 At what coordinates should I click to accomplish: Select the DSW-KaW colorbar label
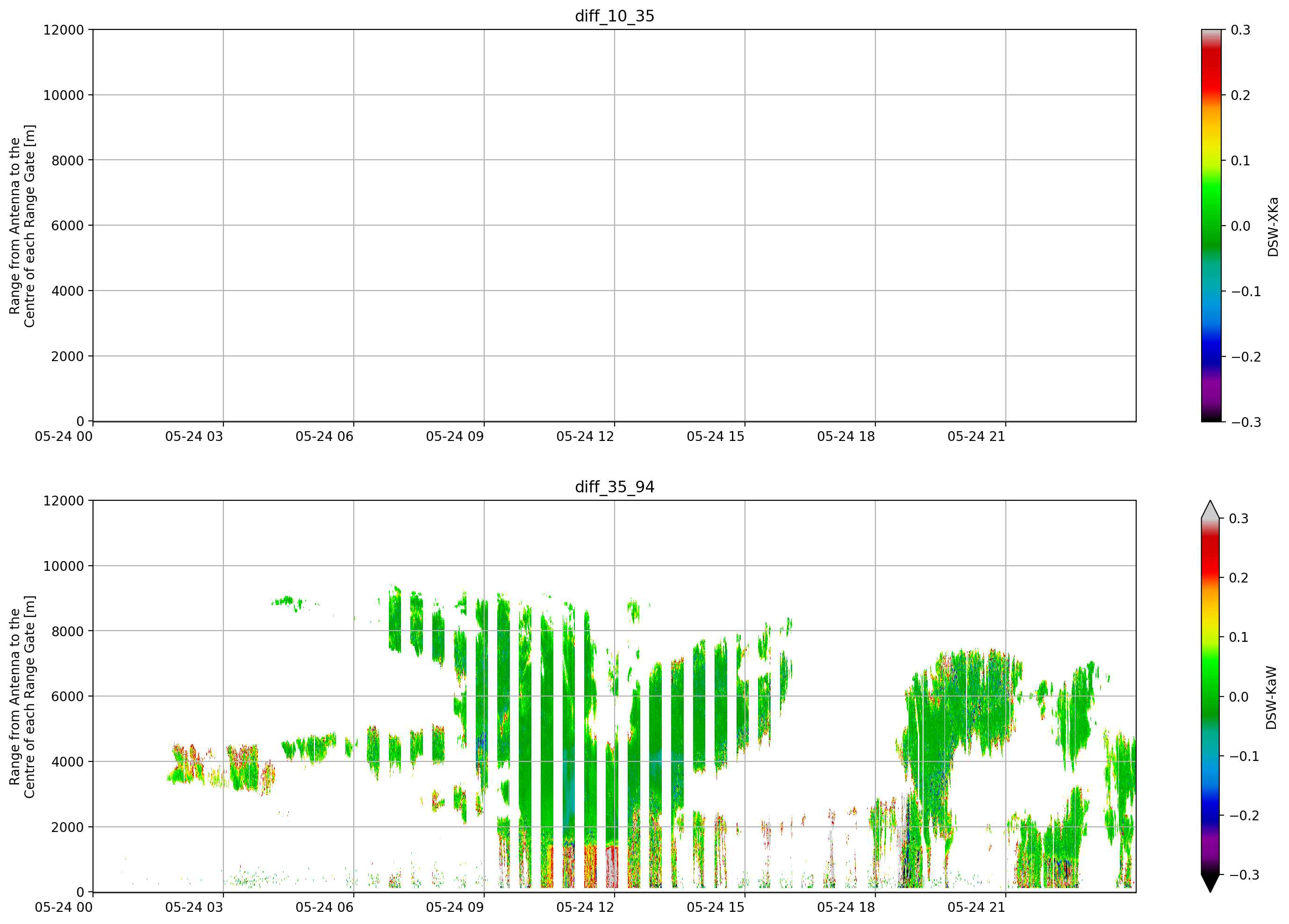click(x=1271, y=697)
